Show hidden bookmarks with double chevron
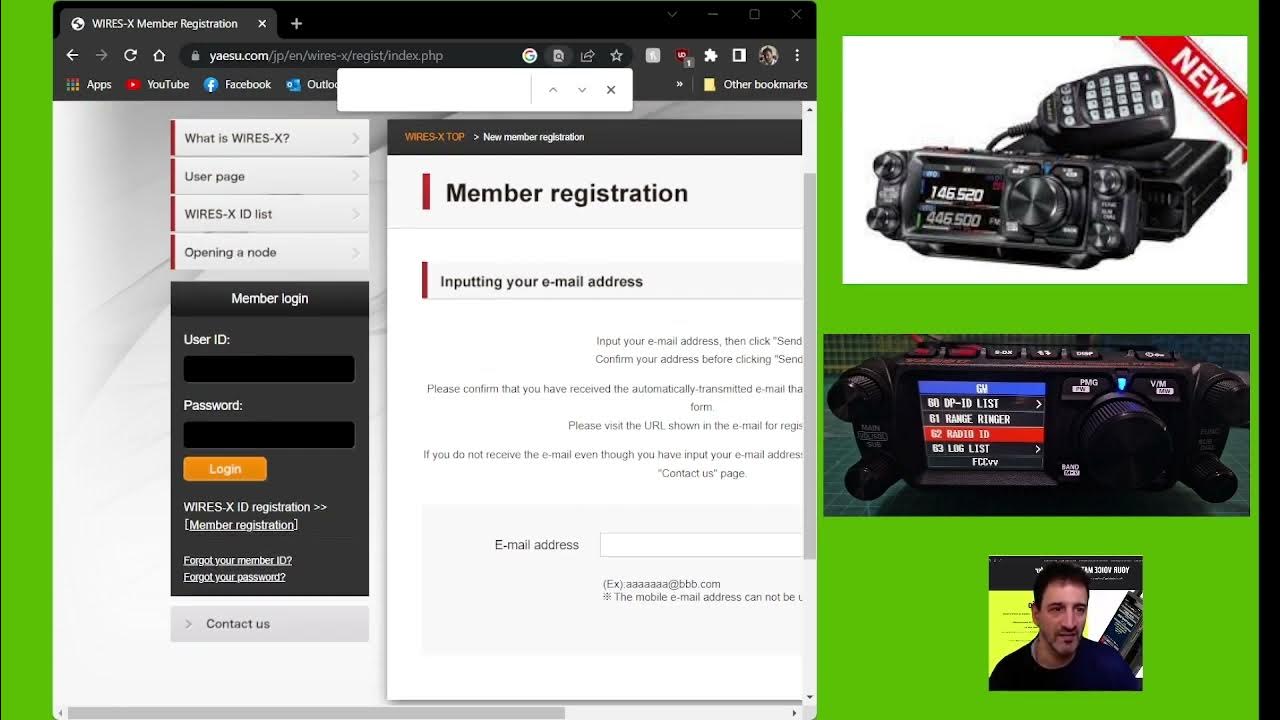Screen dimensions: 1280x720 680,84
